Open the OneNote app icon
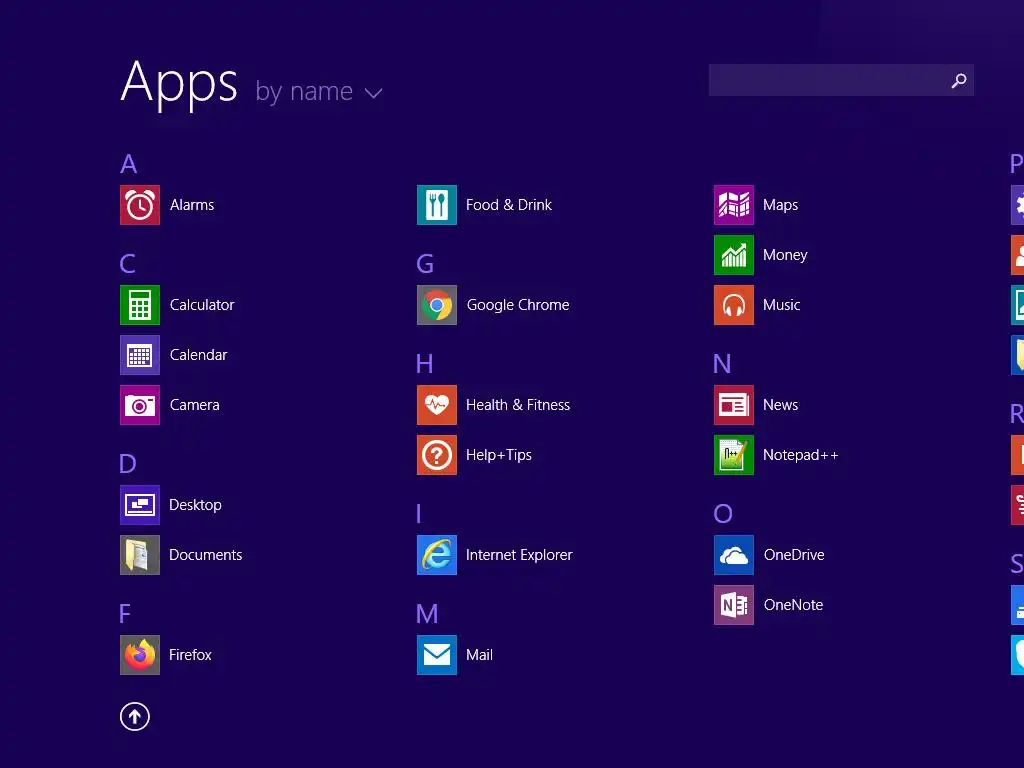Screen dimensions: 1024x768 coord(734,605)
